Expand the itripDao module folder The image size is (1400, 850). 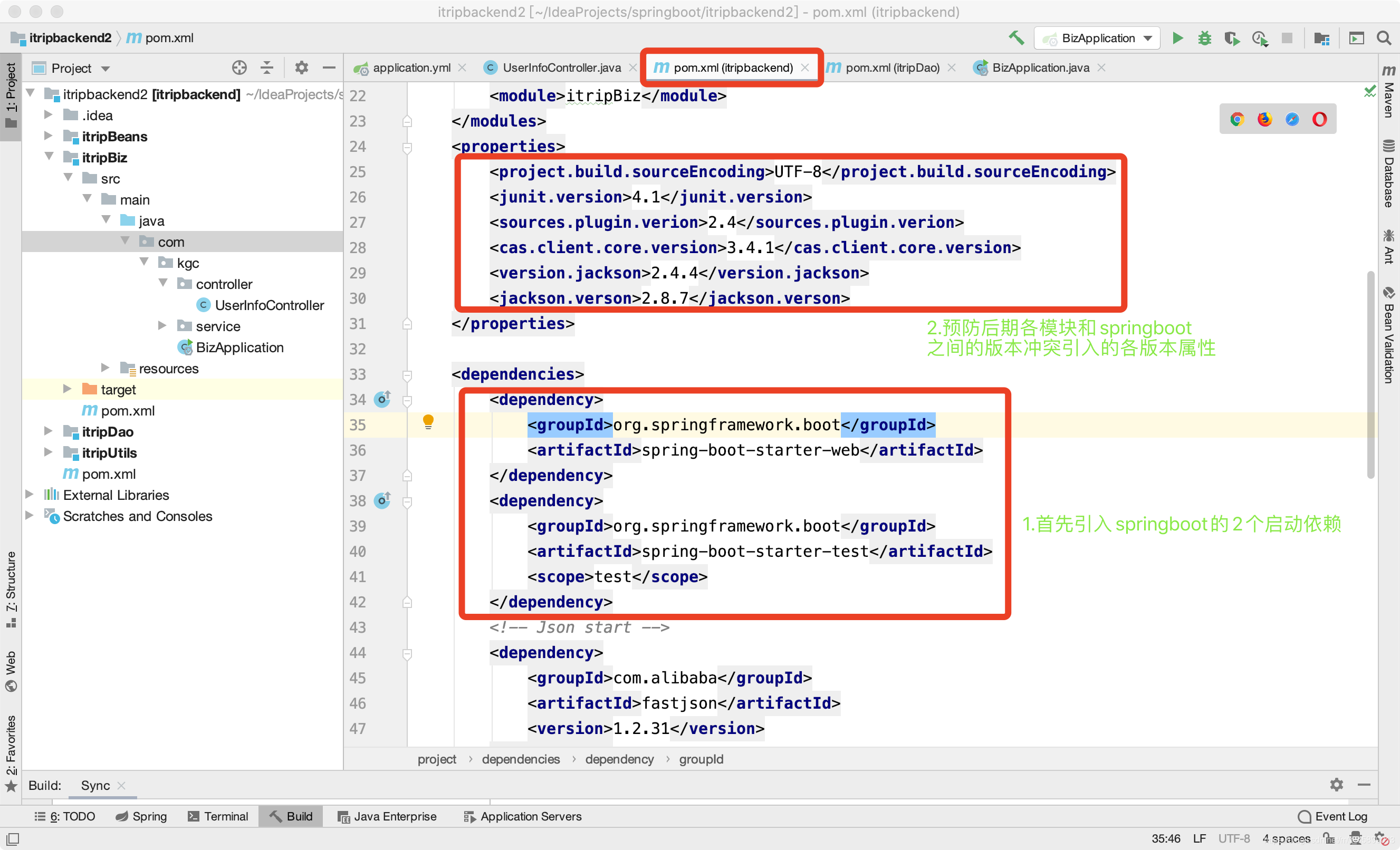(49, 431)
